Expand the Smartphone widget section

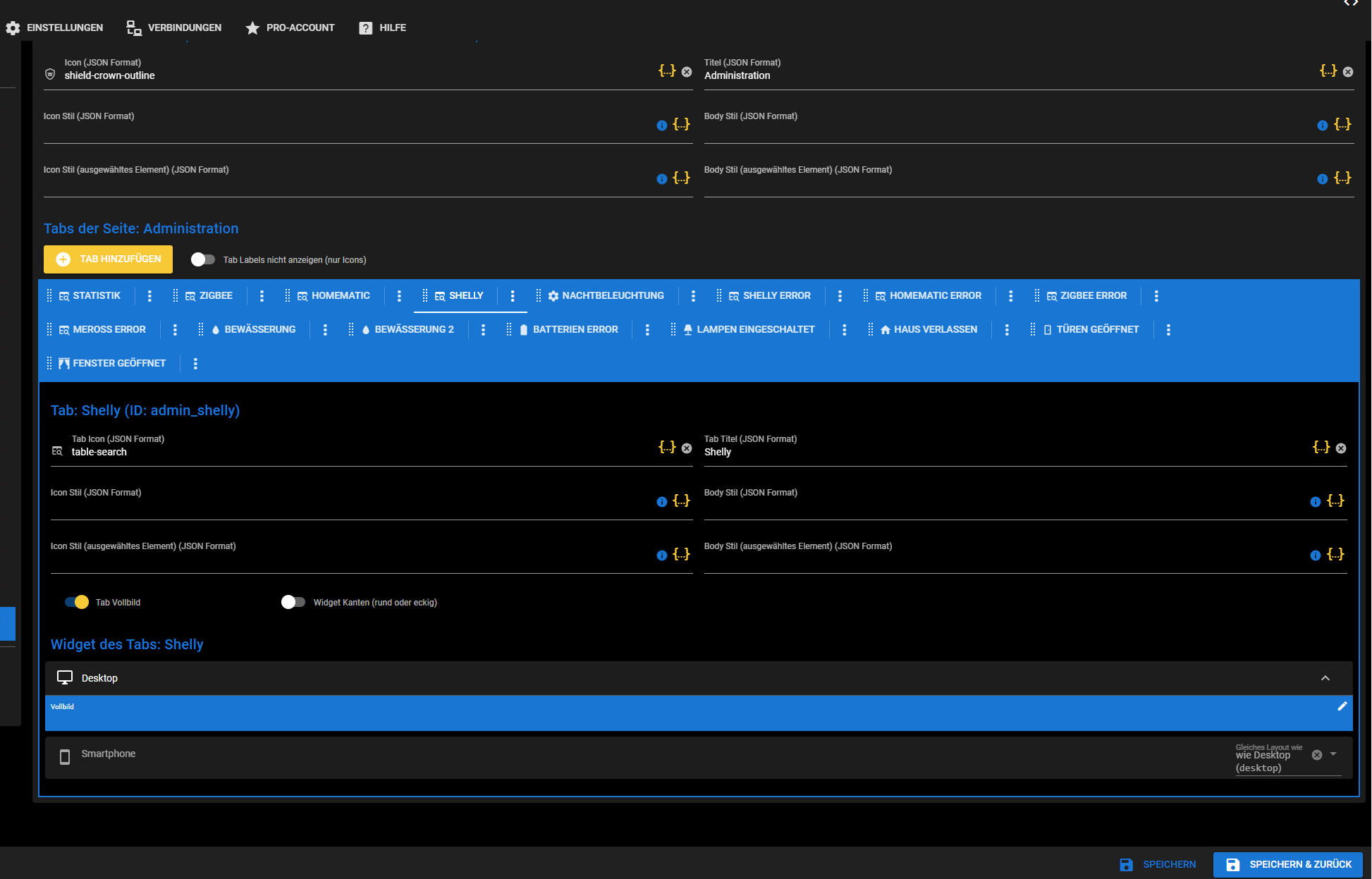(x=699, y=758)
